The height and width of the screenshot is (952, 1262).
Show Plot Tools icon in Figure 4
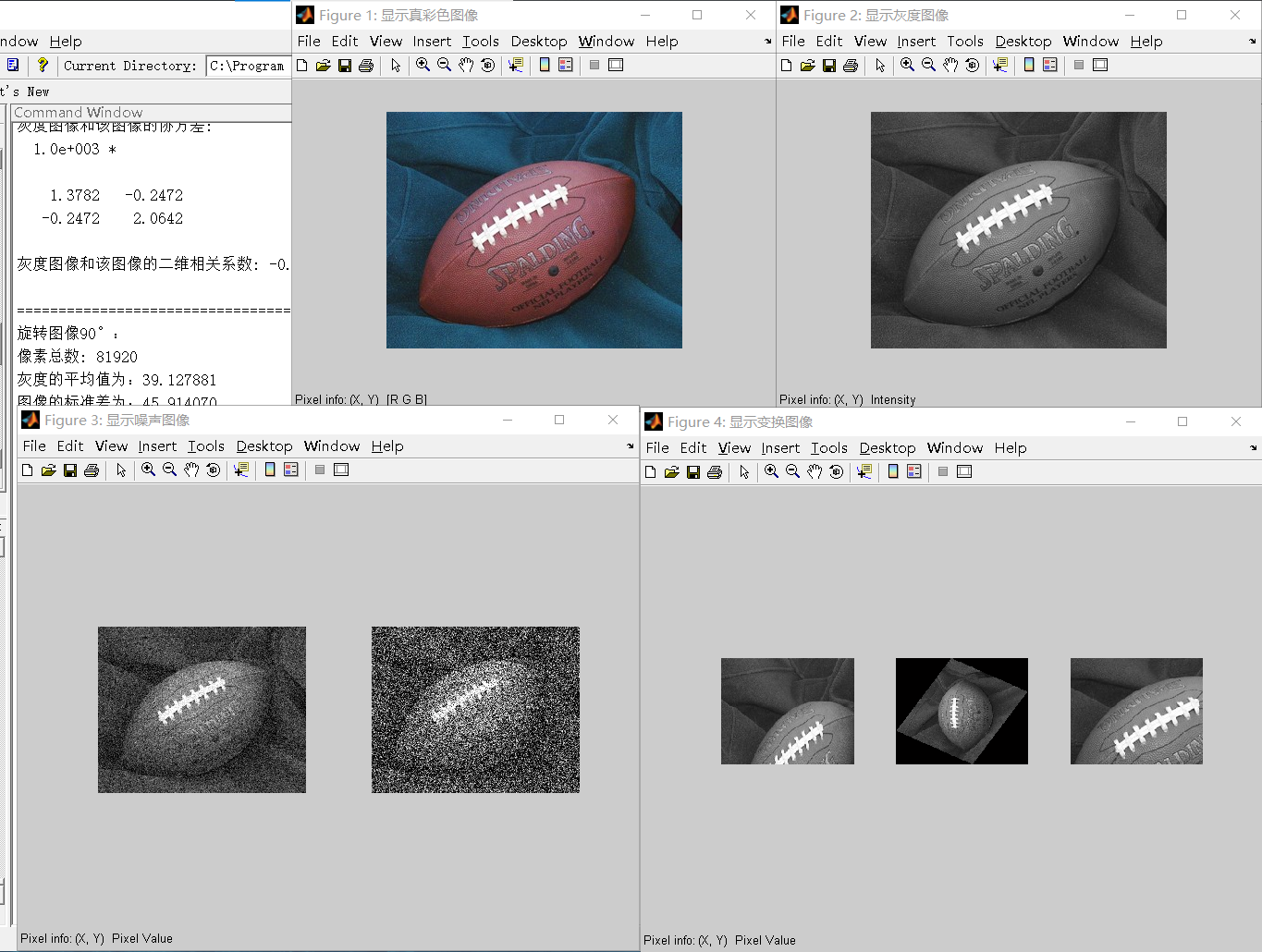[x=964, y=472]
